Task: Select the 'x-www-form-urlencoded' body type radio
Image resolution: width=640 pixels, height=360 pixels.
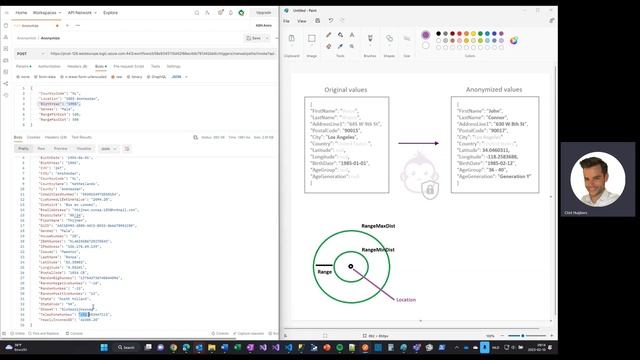Action: tap(62, 77)
